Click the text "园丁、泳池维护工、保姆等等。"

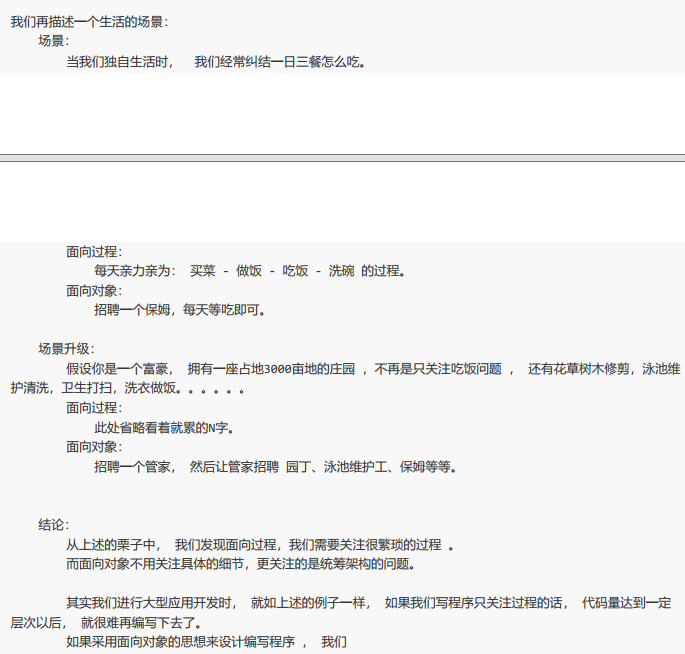tap(371, 467)
